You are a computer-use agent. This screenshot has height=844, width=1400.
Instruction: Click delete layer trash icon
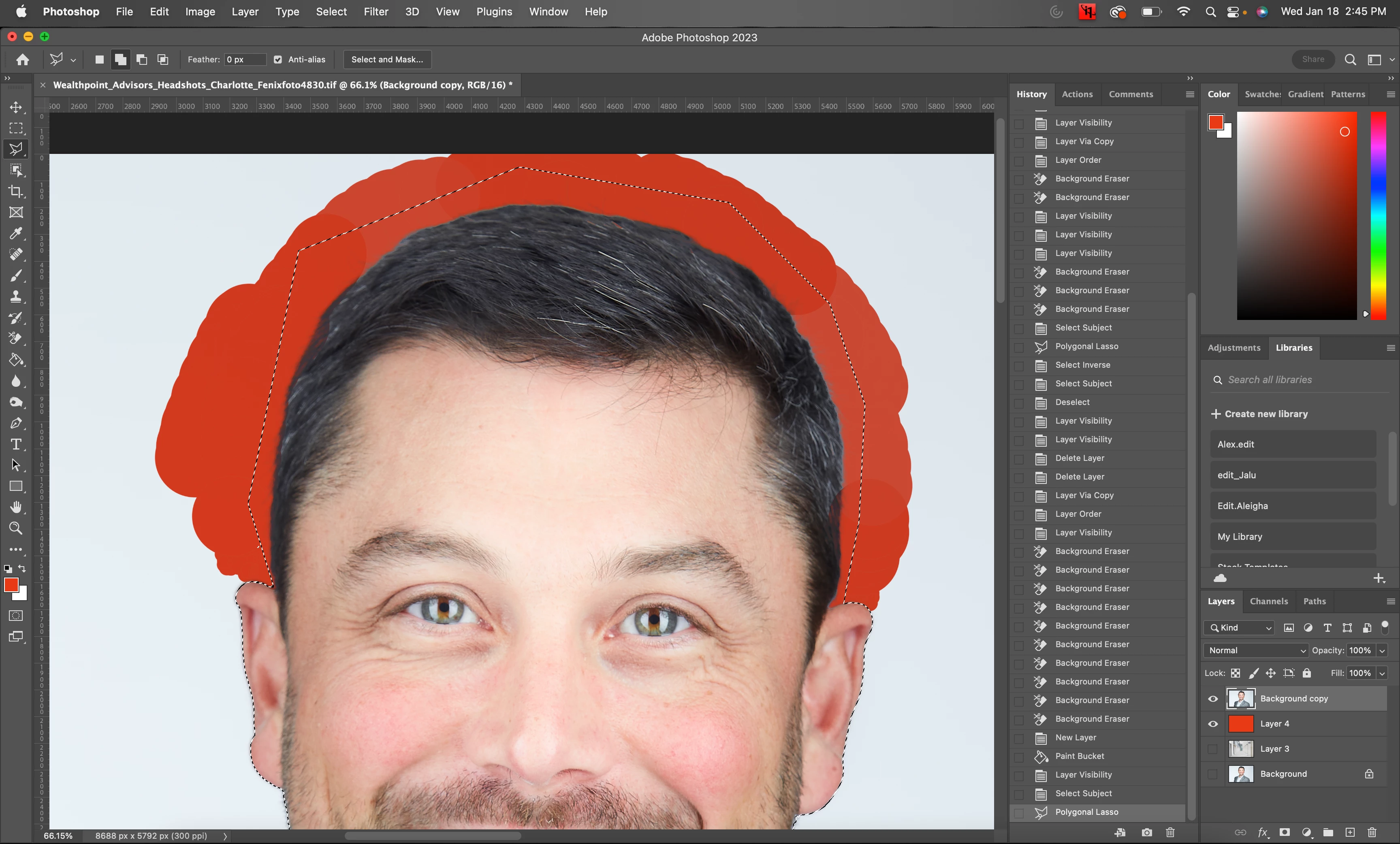[1372, 832]
